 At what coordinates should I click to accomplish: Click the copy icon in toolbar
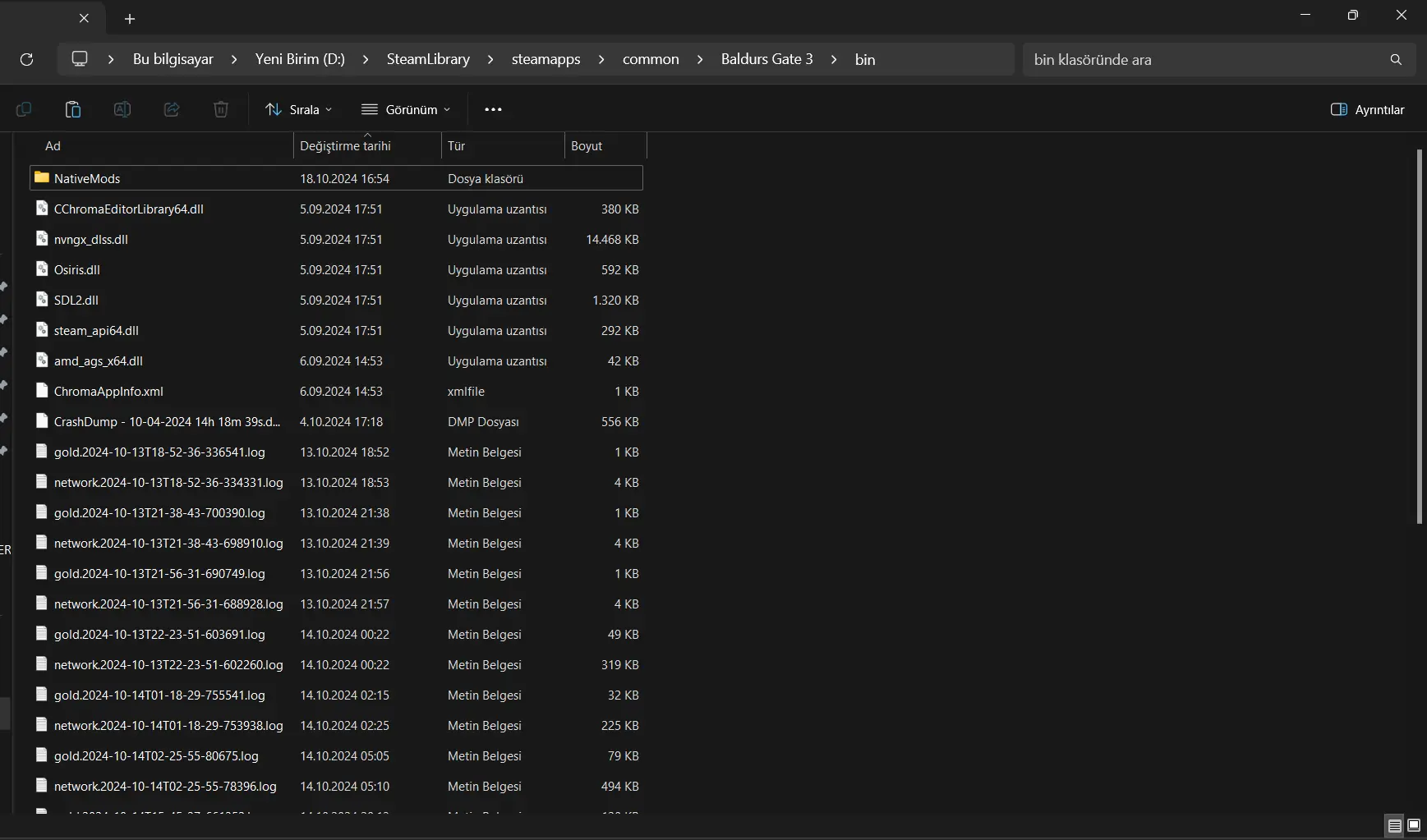24,109
